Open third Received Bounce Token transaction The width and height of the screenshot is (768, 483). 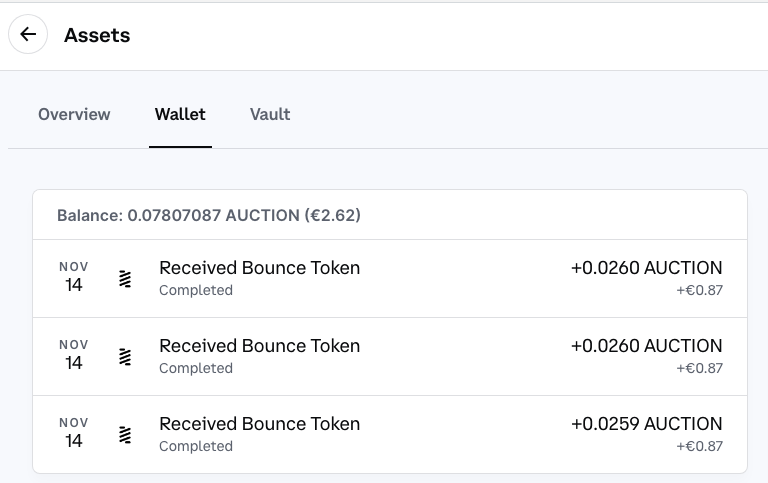click(390, 435)
